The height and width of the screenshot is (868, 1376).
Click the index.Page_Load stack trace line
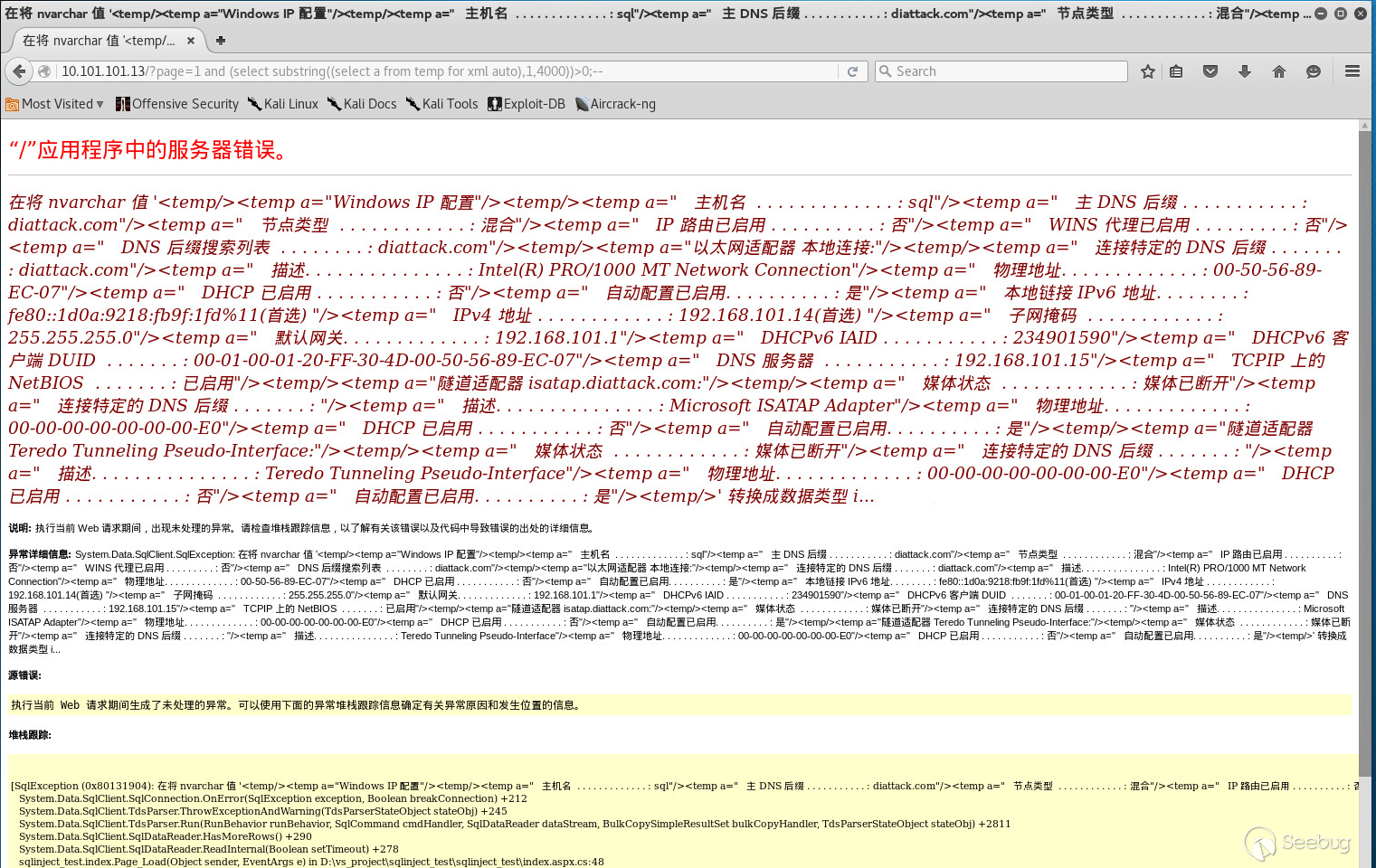tap(311, 862)
